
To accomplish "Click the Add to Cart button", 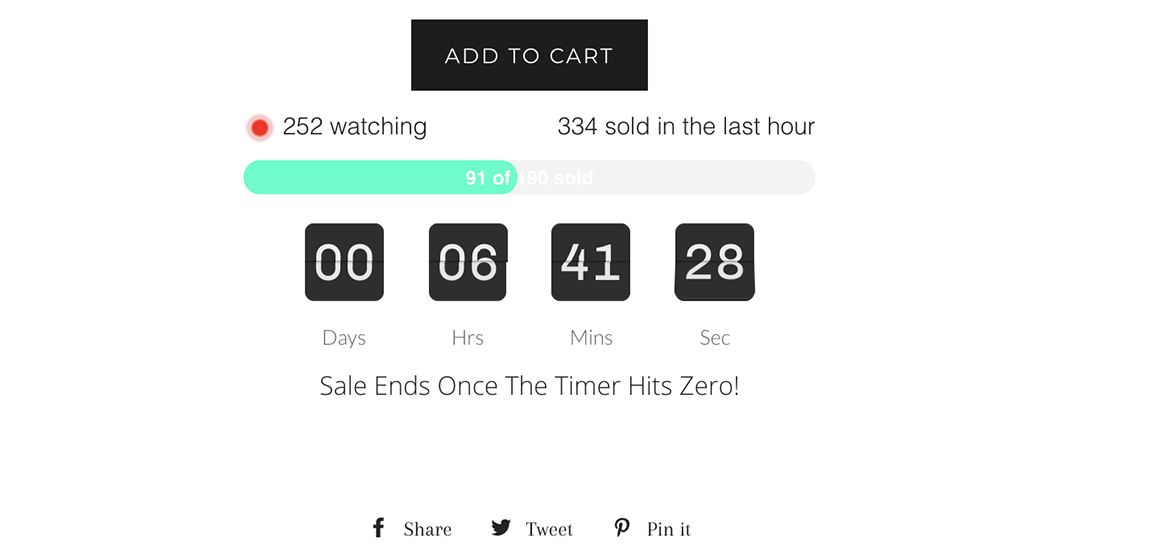I will [529, 56].
